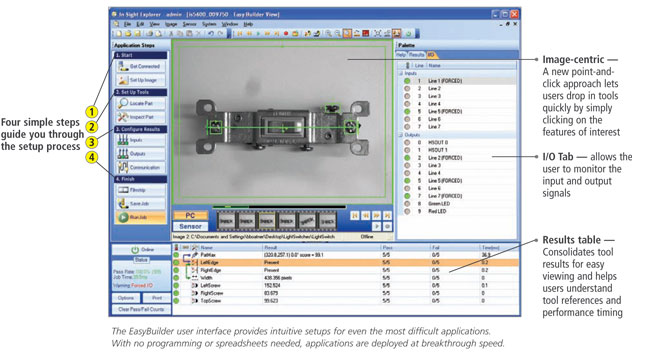Toggle HSOUT 0 output indicator
This screenshot has width=664, height=364.
coord(407,142)
